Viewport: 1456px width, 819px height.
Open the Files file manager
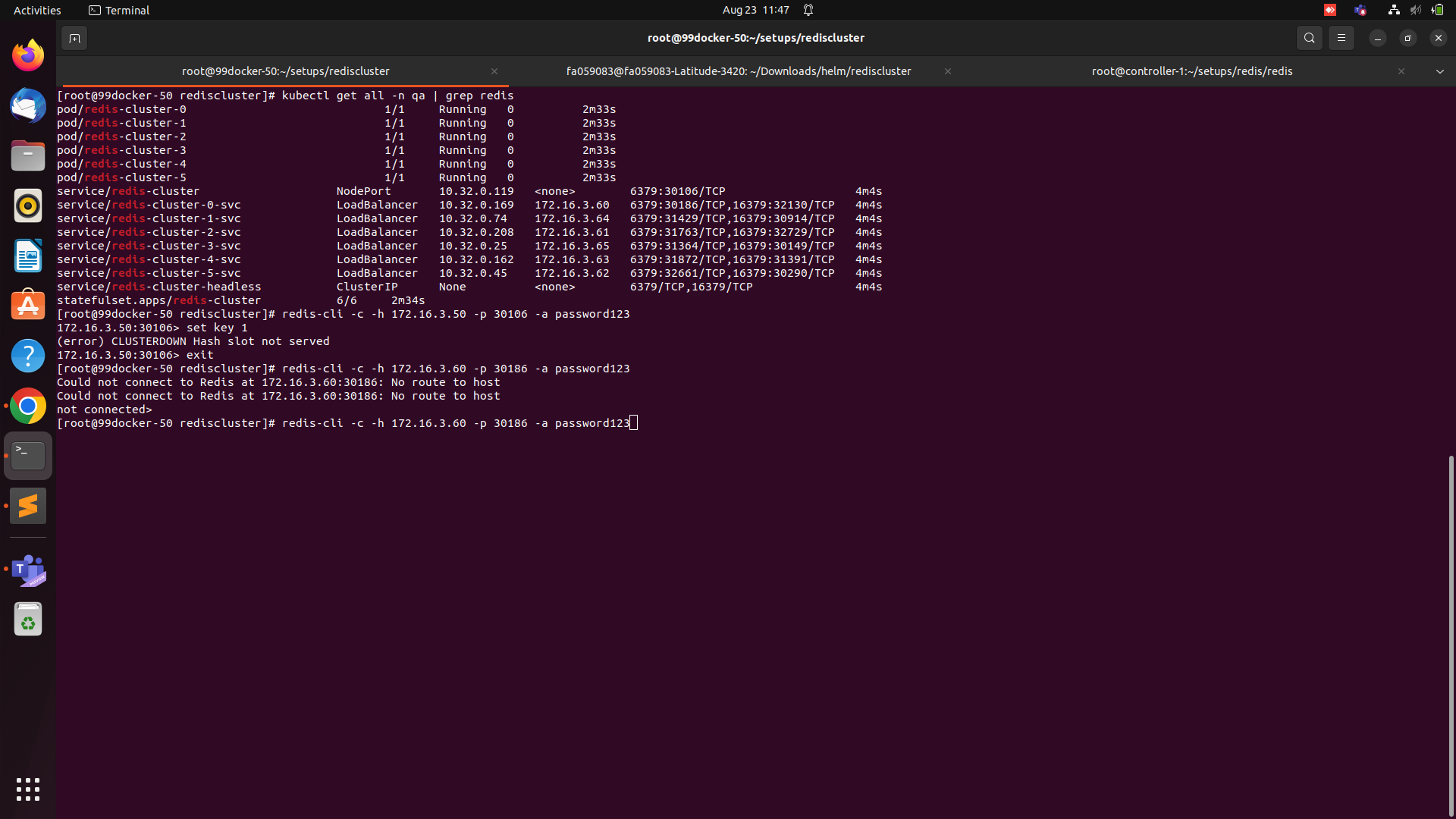point(27,155)
